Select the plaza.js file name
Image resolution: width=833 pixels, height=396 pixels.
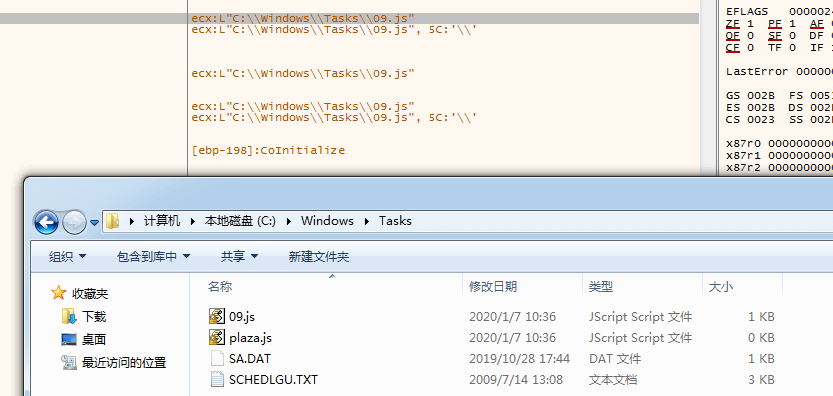(250, 338)
